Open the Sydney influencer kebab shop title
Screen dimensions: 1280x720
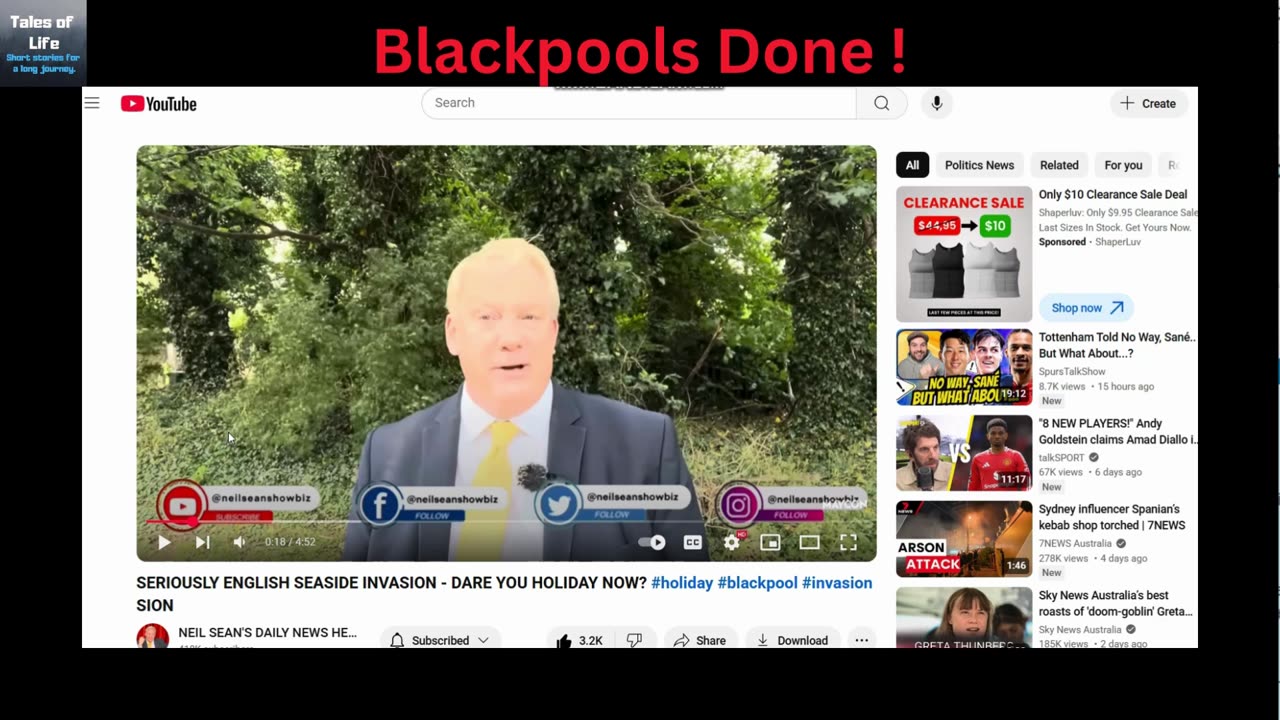pos(1112,517)
